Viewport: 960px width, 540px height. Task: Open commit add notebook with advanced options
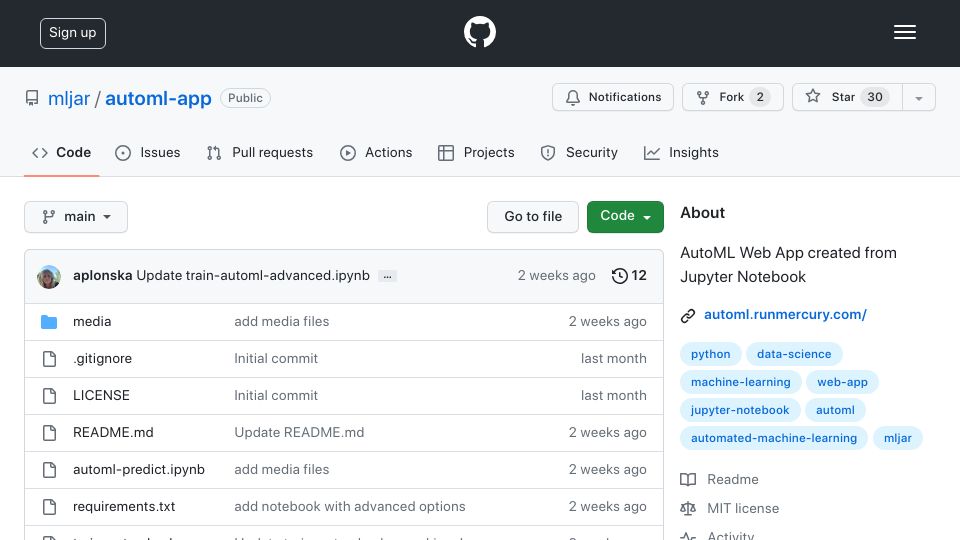point(350,506)
